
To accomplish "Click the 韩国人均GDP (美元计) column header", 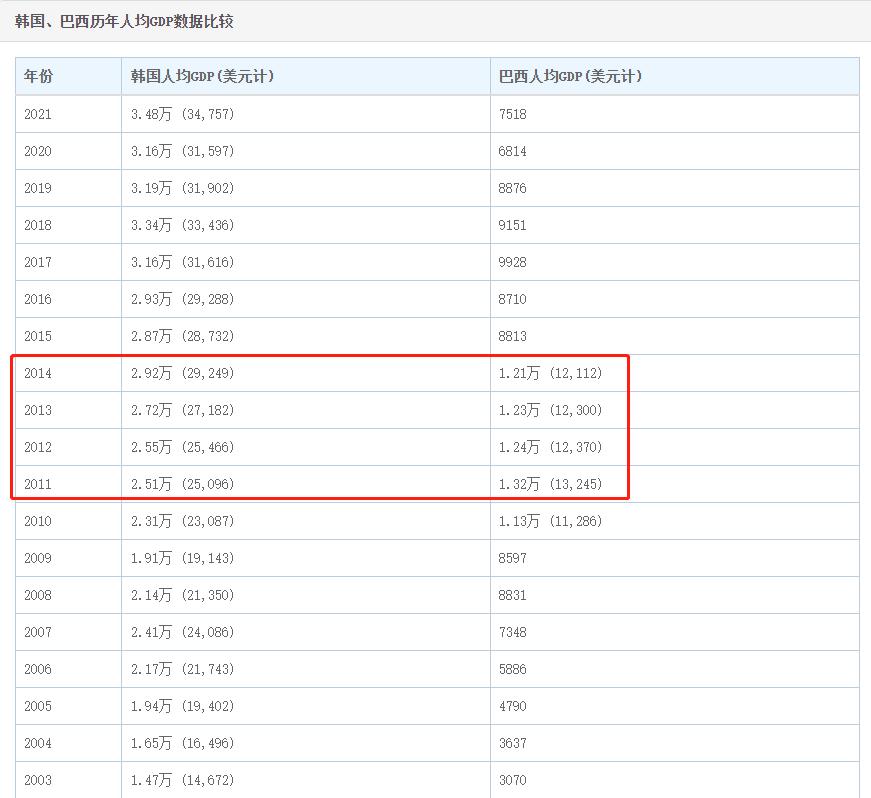I will (203, 76).
